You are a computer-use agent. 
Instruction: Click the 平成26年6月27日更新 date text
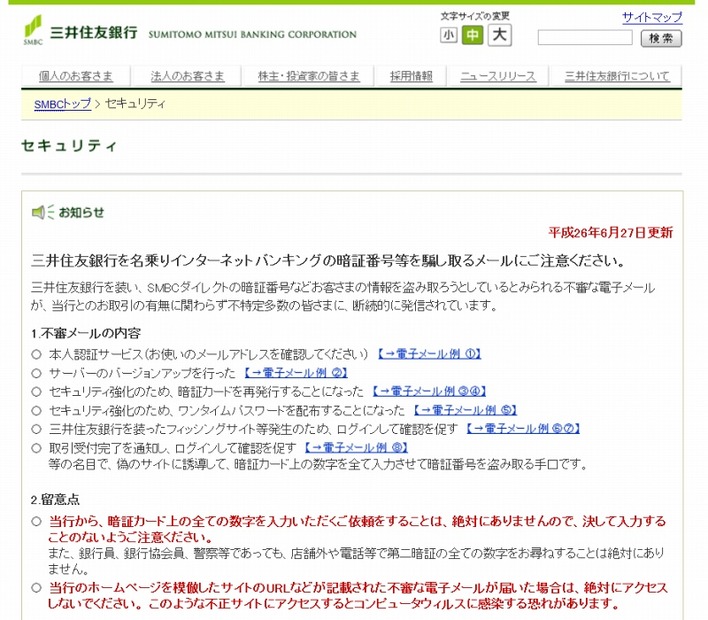[x=610, y=233]
